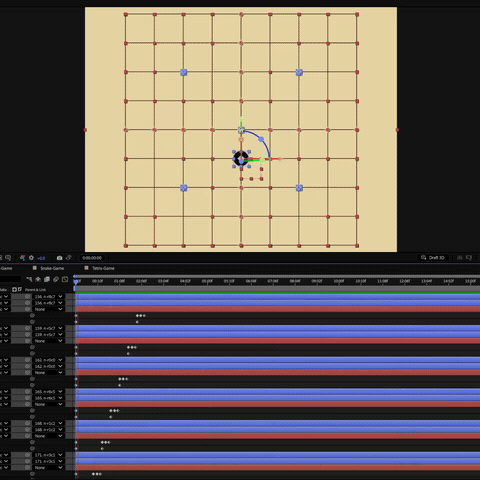Click the top-left blue square marker on the grid
480x480 pixels.
point(184,72)
